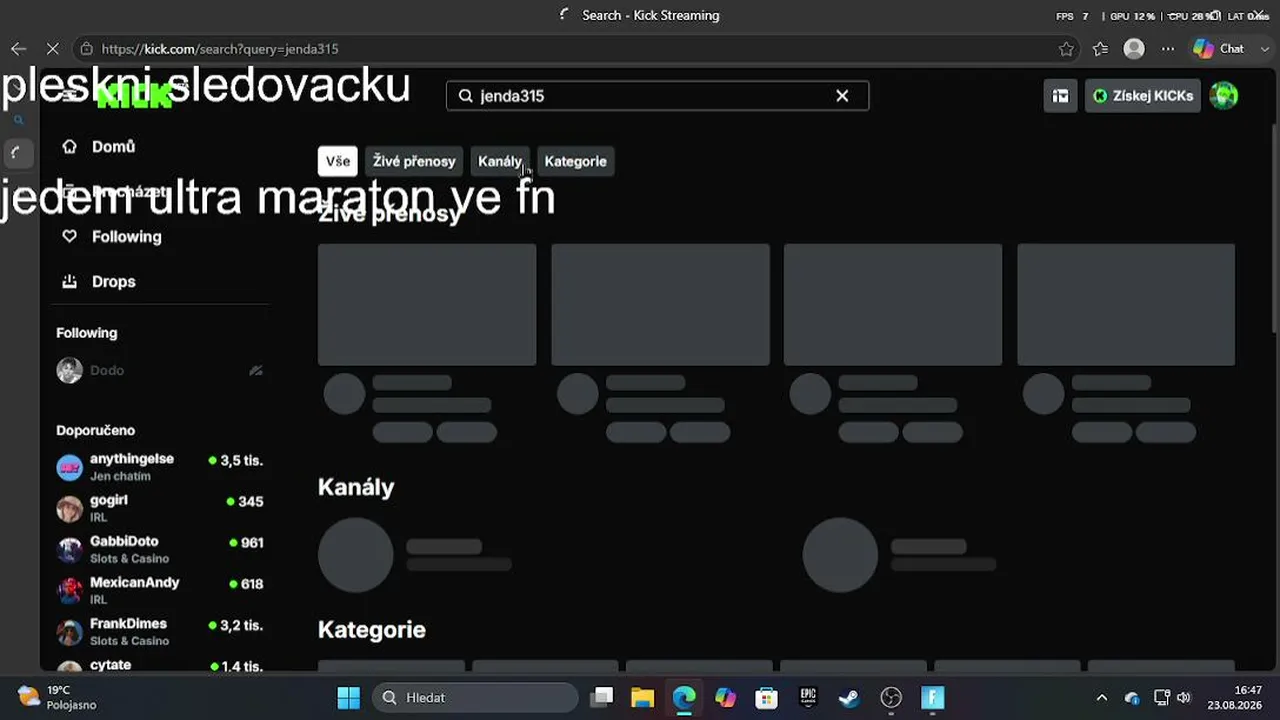Open GabbiDoto channel avatar
Image resolution: width=1280 pixels, height=720 pixels.
(69, 550)
